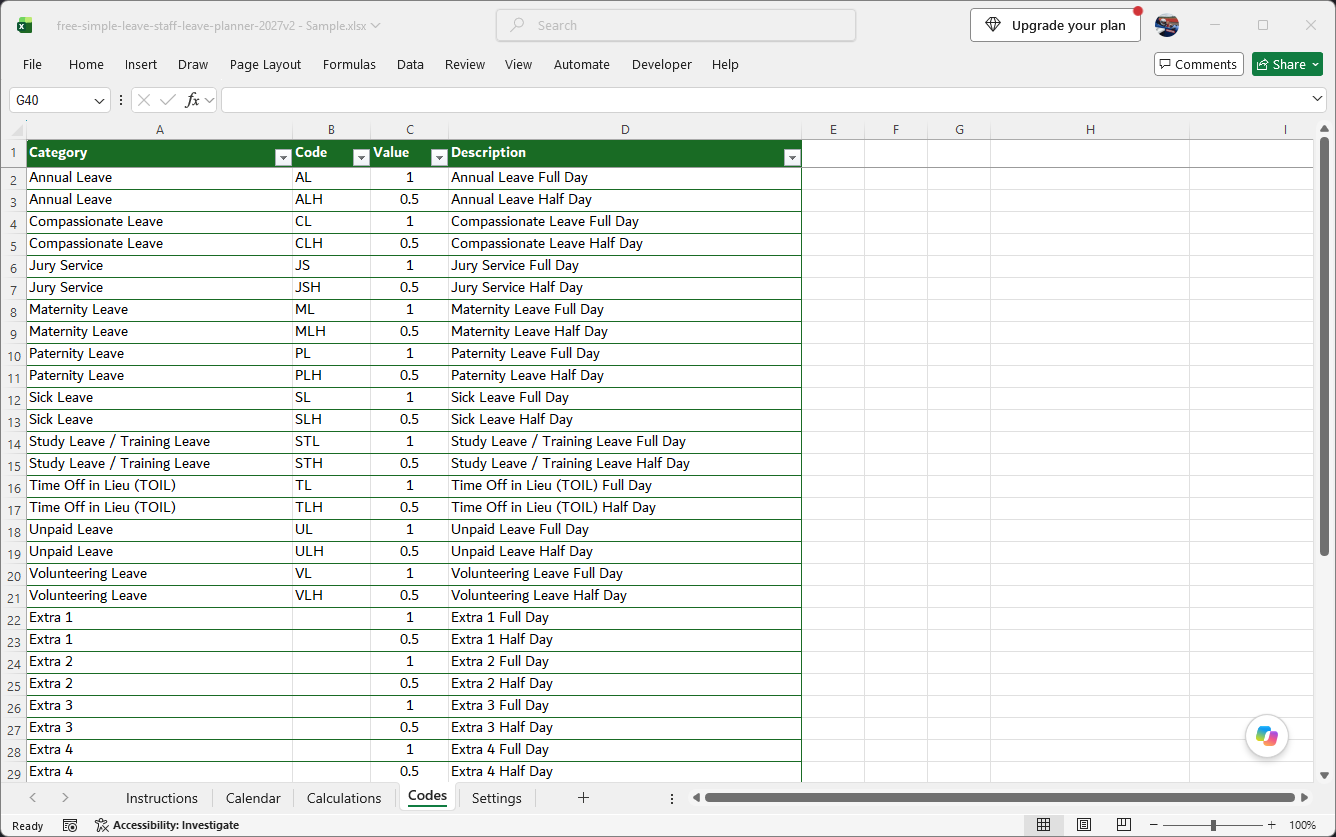Switch to Page Break Preview icon
This screenshot has width=1336, height=837.
1124,825
